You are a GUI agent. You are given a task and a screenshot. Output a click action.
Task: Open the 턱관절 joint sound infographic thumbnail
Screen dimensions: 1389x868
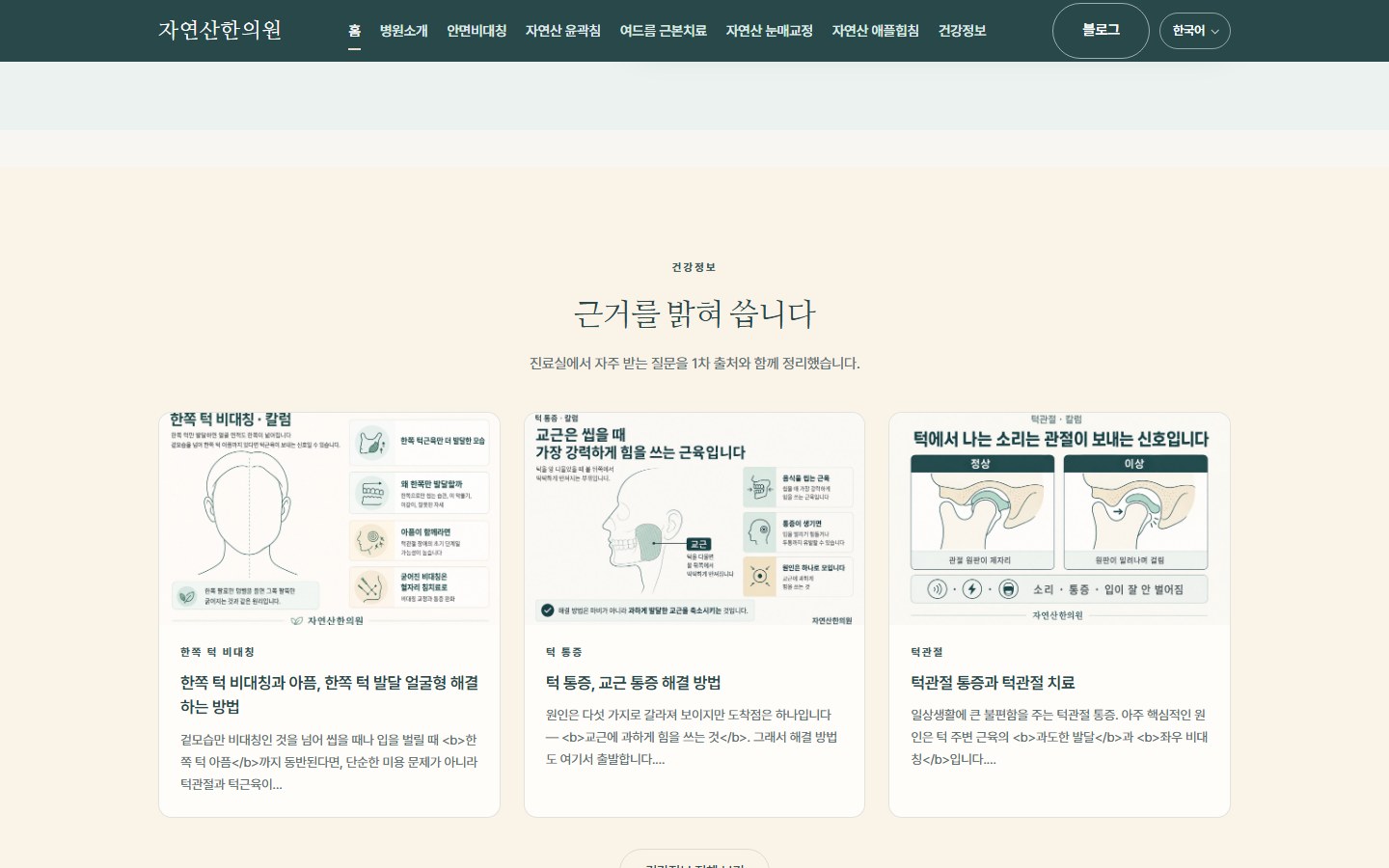1059,519
